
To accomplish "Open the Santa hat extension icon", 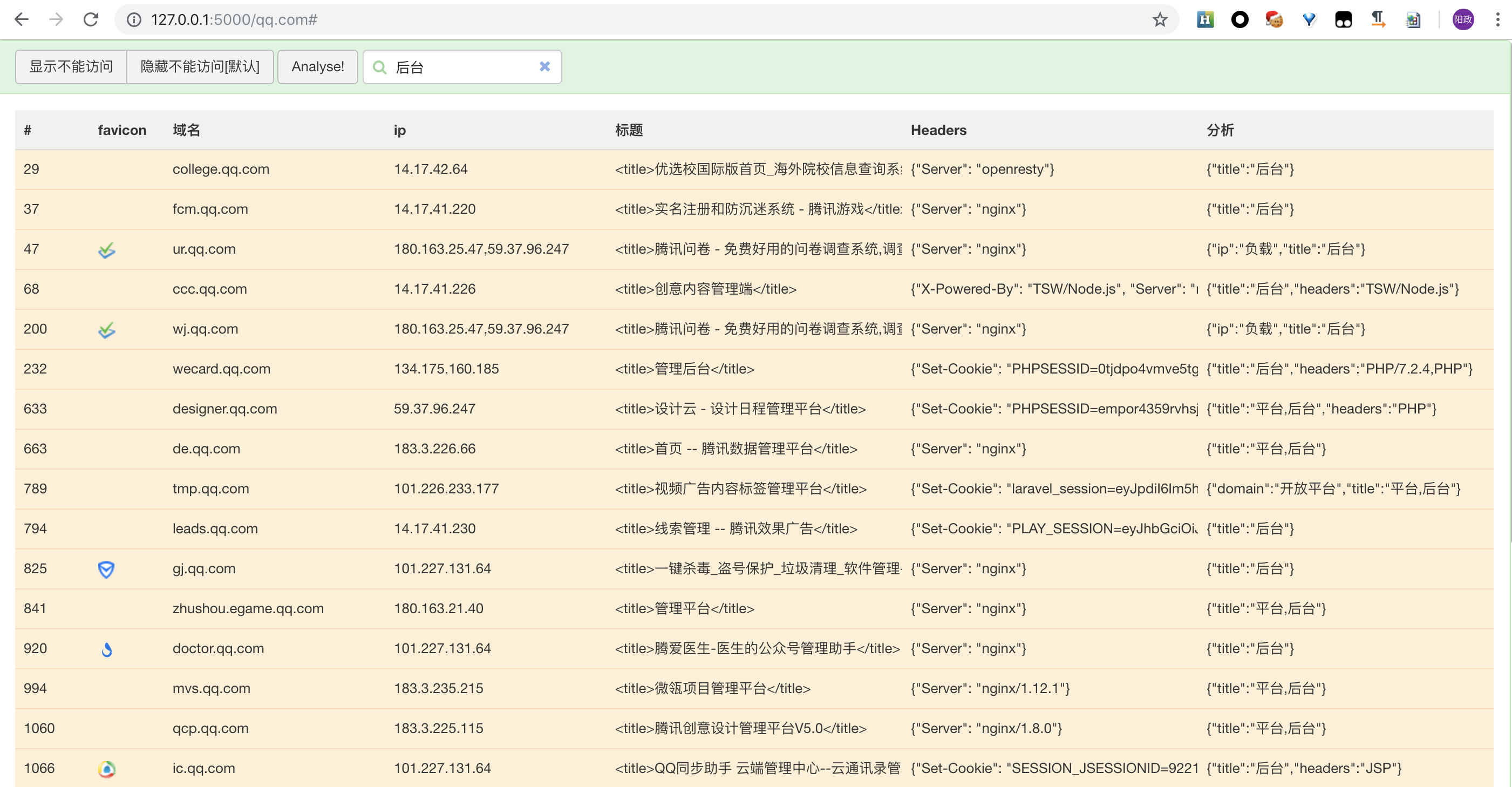I will pos(1274,20).
